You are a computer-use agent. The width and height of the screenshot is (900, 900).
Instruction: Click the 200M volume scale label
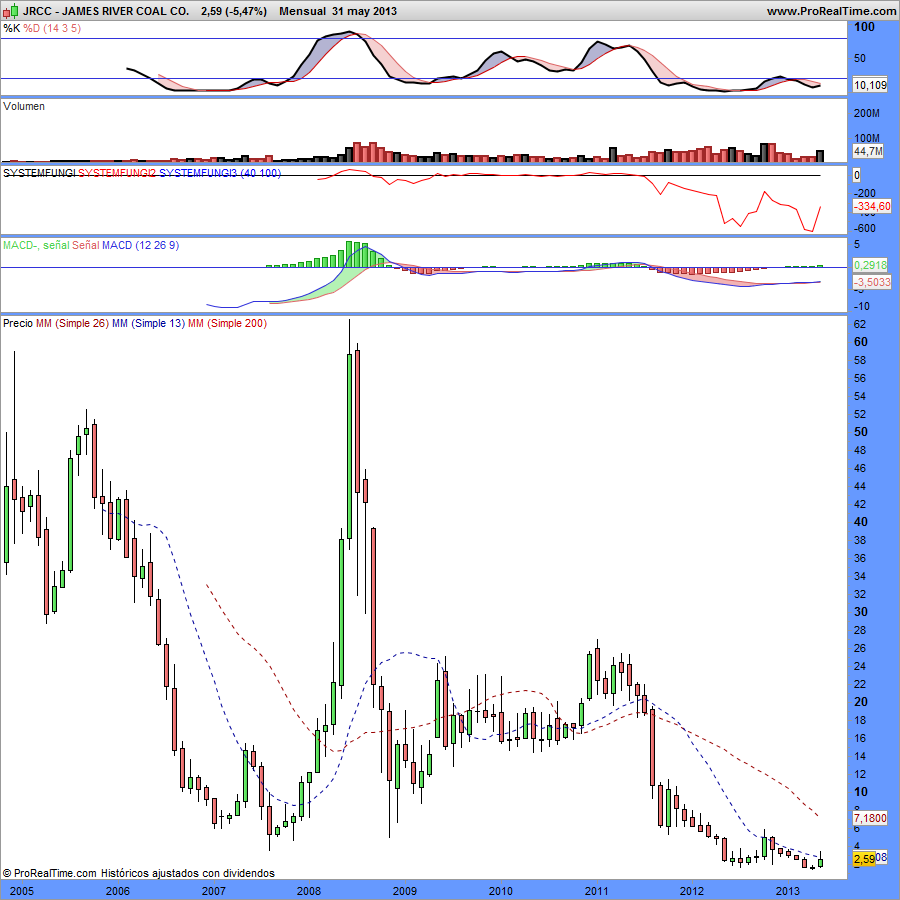867,113
